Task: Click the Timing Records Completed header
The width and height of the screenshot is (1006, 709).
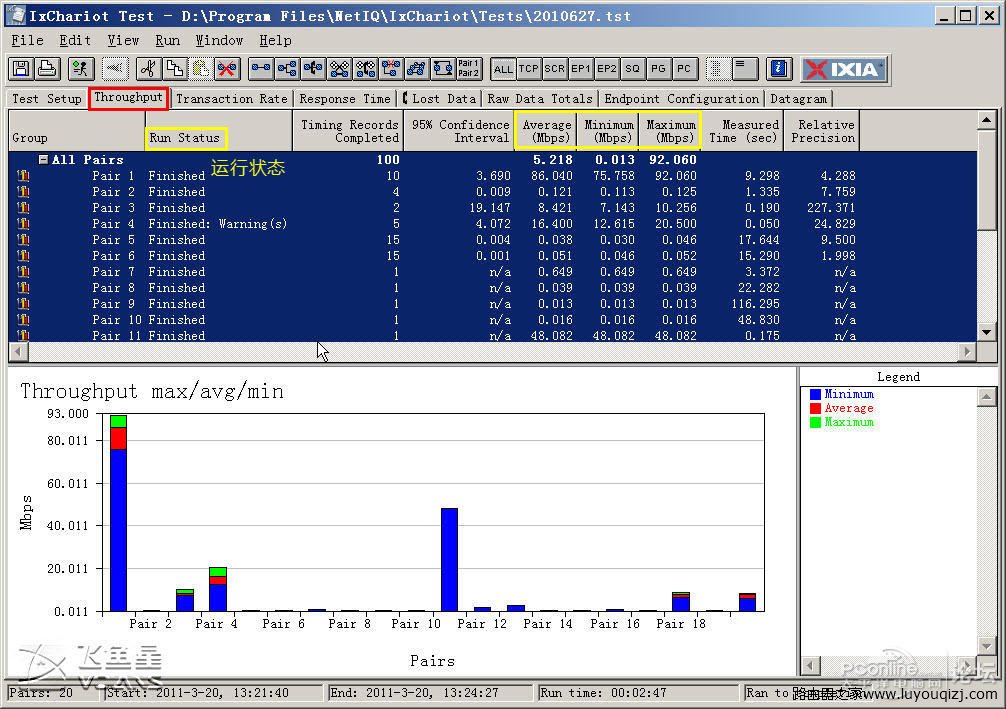Action: 348,131
